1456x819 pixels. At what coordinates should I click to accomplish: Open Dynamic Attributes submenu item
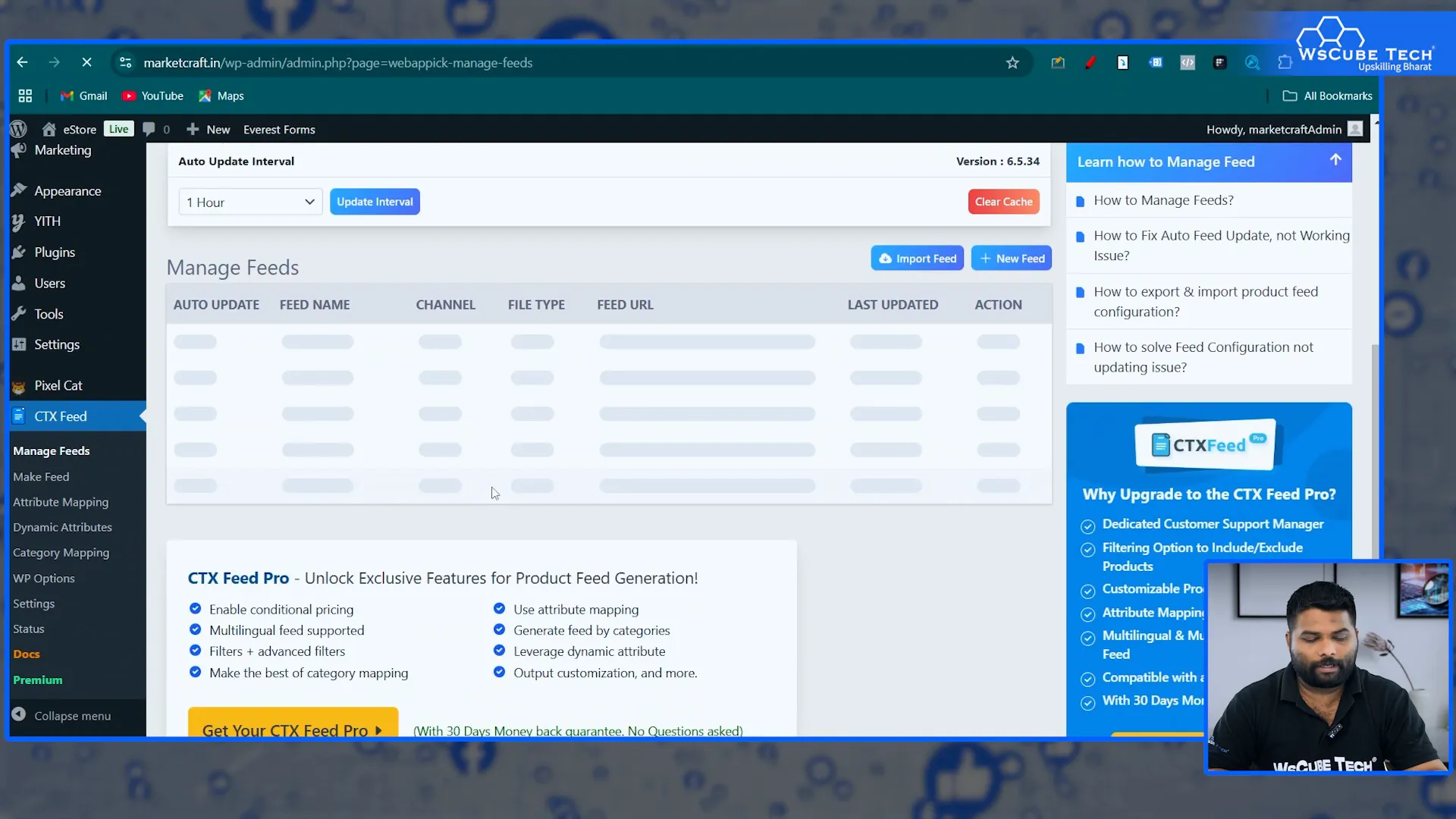[62, 527]
